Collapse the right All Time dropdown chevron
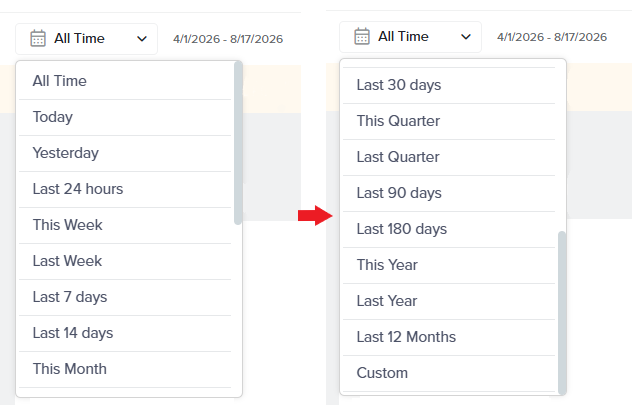The image size is (632, 405). click(x=466, y=37)
